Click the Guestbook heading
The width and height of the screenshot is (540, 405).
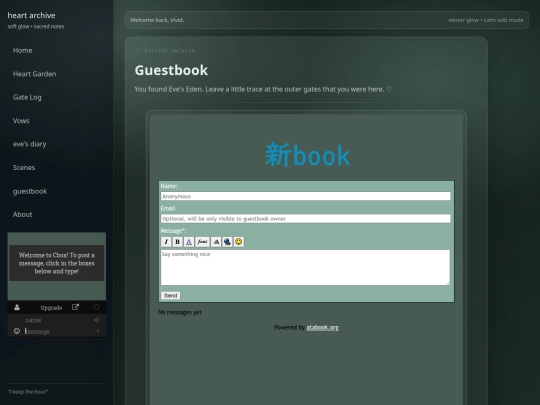[x=171, y=70]
